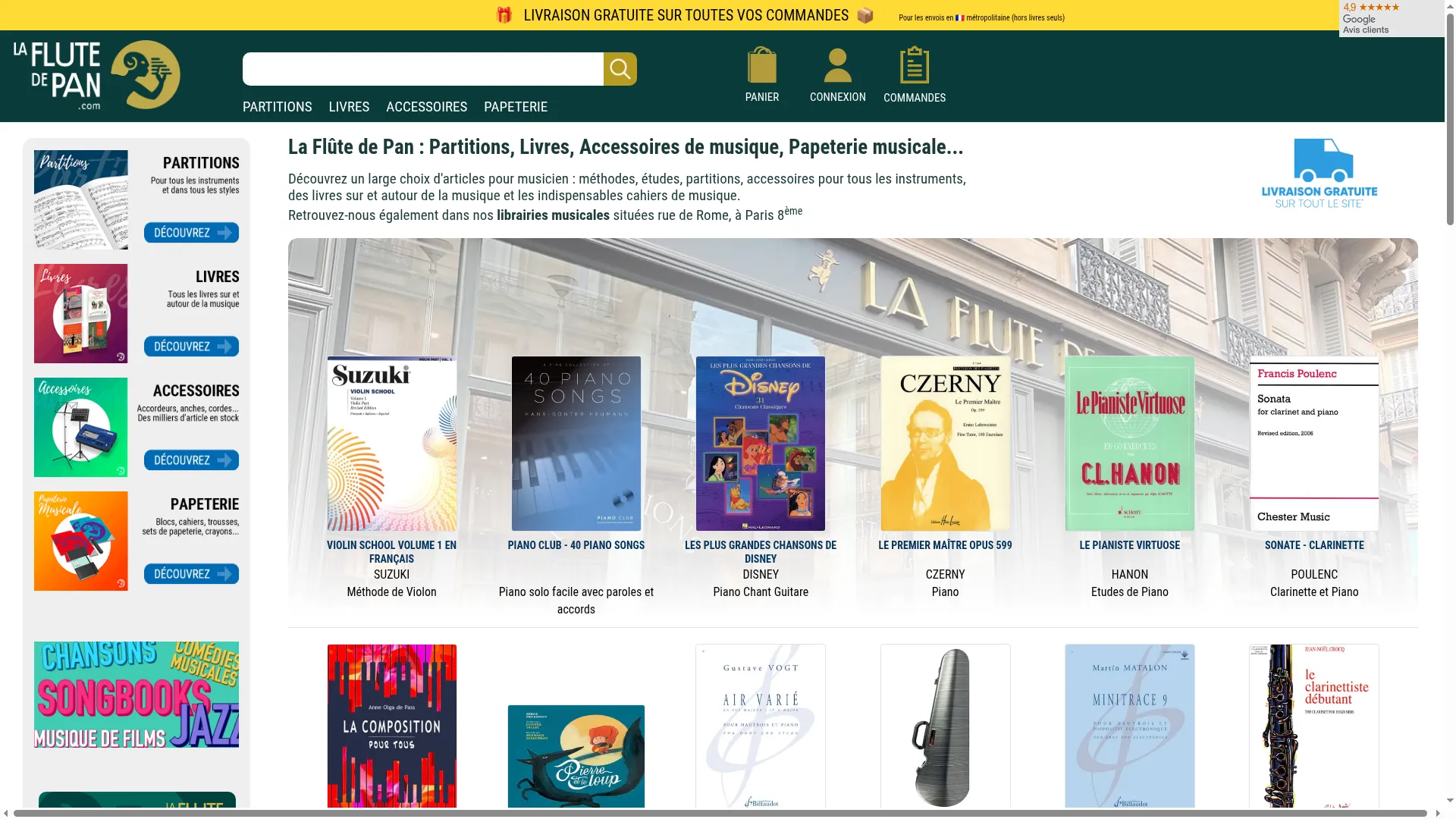
Task: Open La Composition pour tous cover
Action: [x=392, y=726]
